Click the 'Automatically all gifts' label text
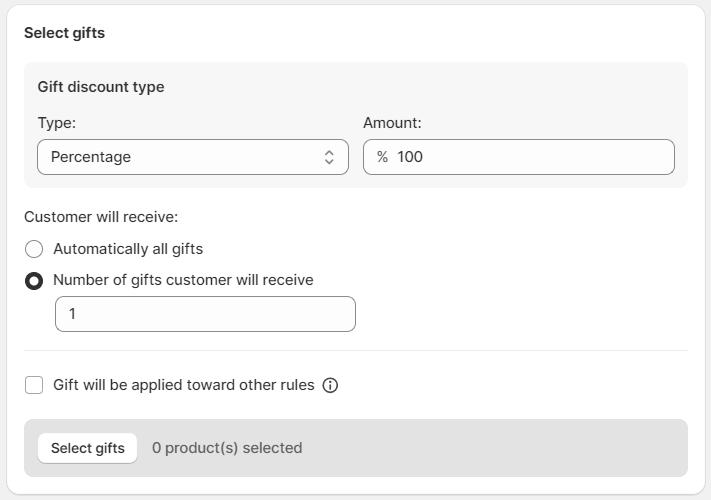 pyautogui.click(x=128, y=249)
